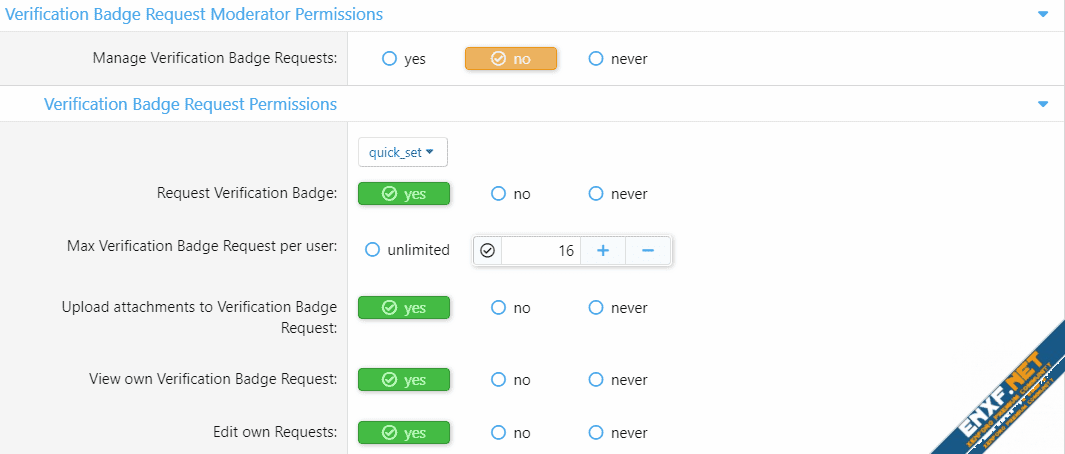Click the Verification Badge Request Permissions heading

(x=190, y=104)
